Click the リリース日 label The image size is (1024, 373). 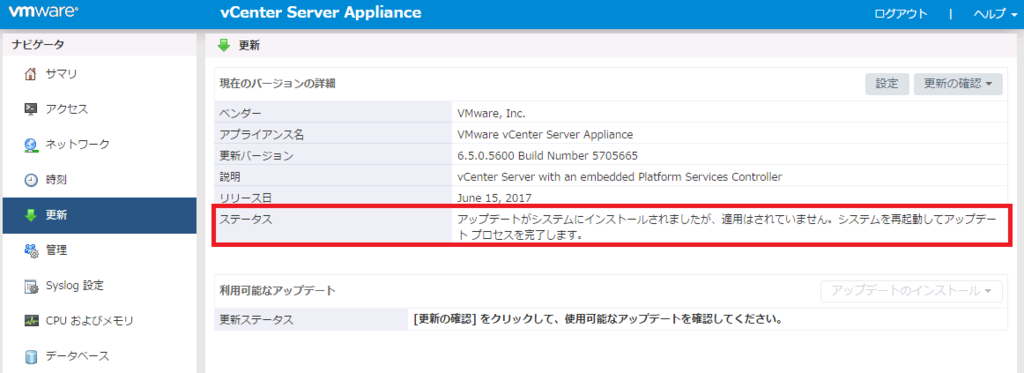246,198
